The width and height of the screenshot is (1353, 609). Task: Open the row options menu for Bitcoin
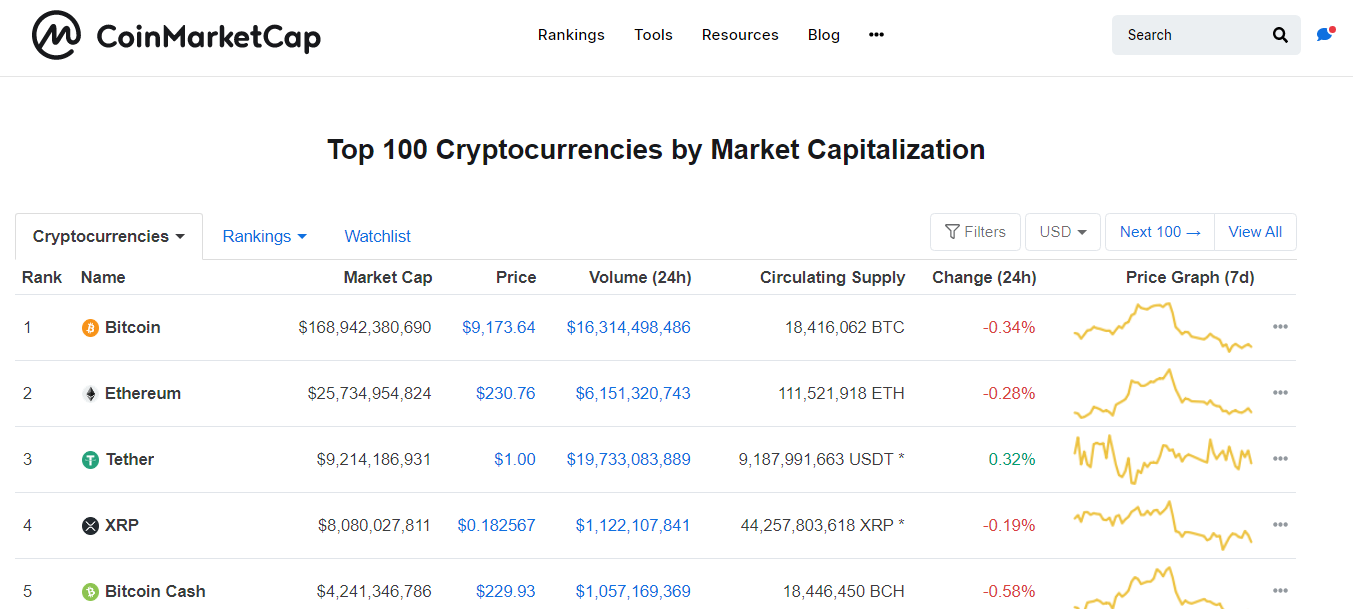tap(1281, 327)
